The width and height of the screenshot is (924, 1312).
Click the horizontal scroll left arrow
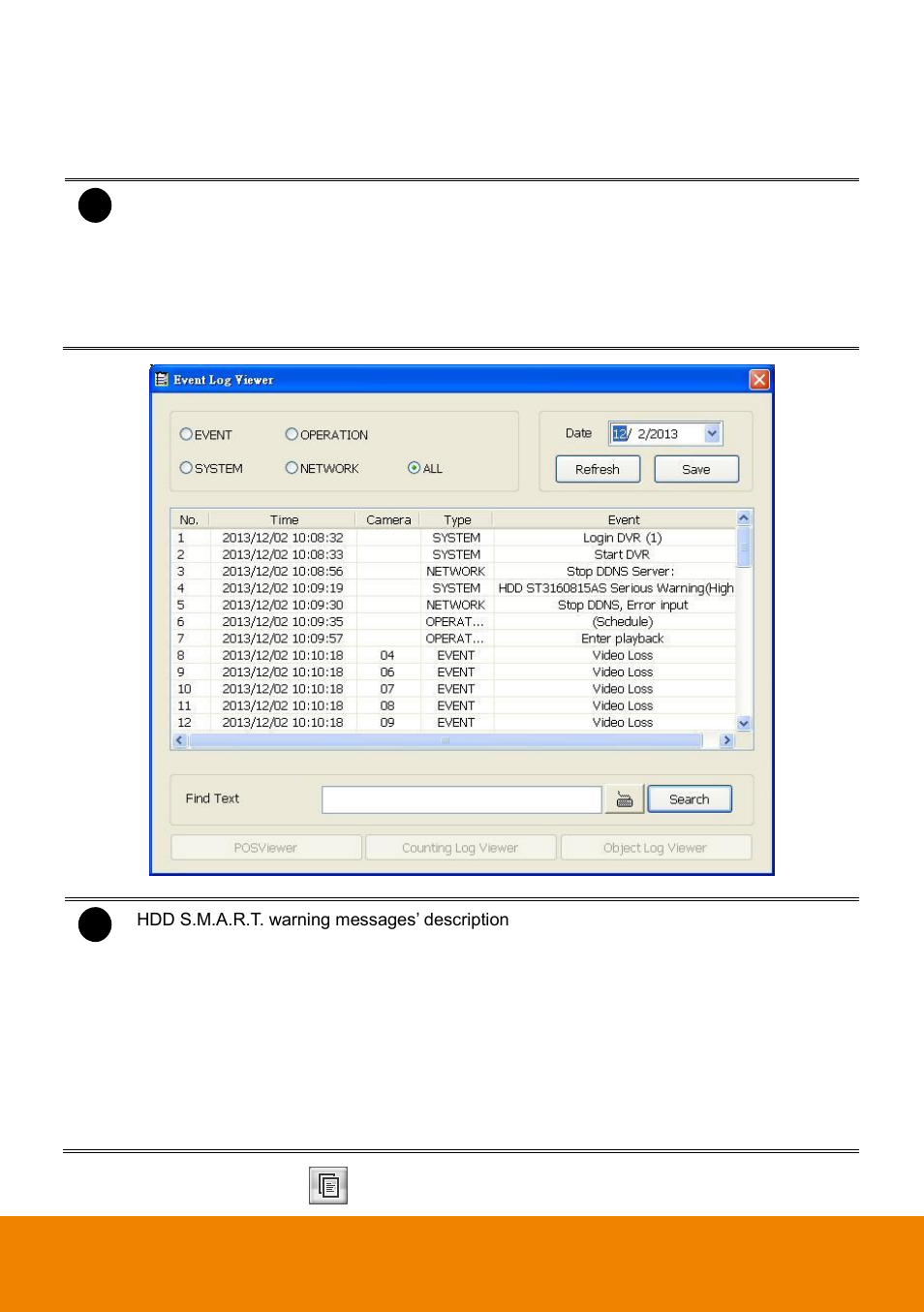tap(179, 740)
